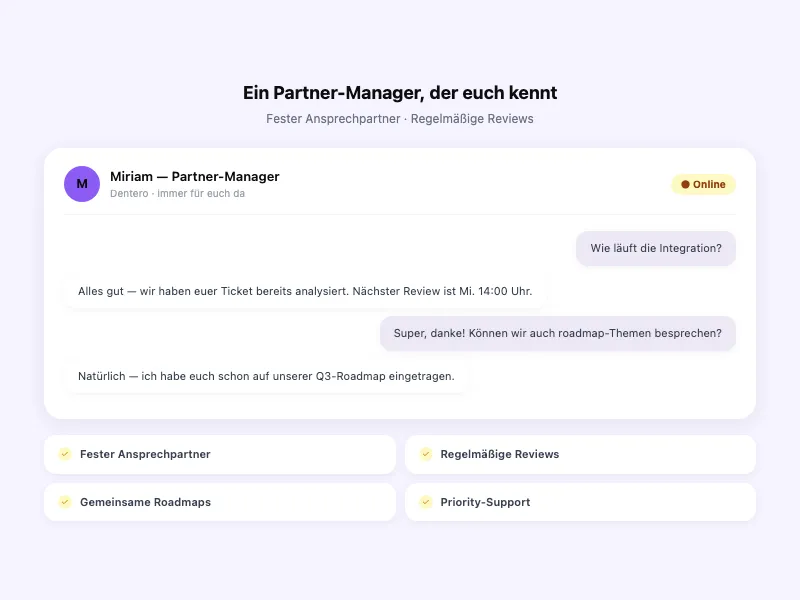Click subtitle 'Dentero · immer für euch da'
This screenshot has width=800, height=600.
(178, 193)
